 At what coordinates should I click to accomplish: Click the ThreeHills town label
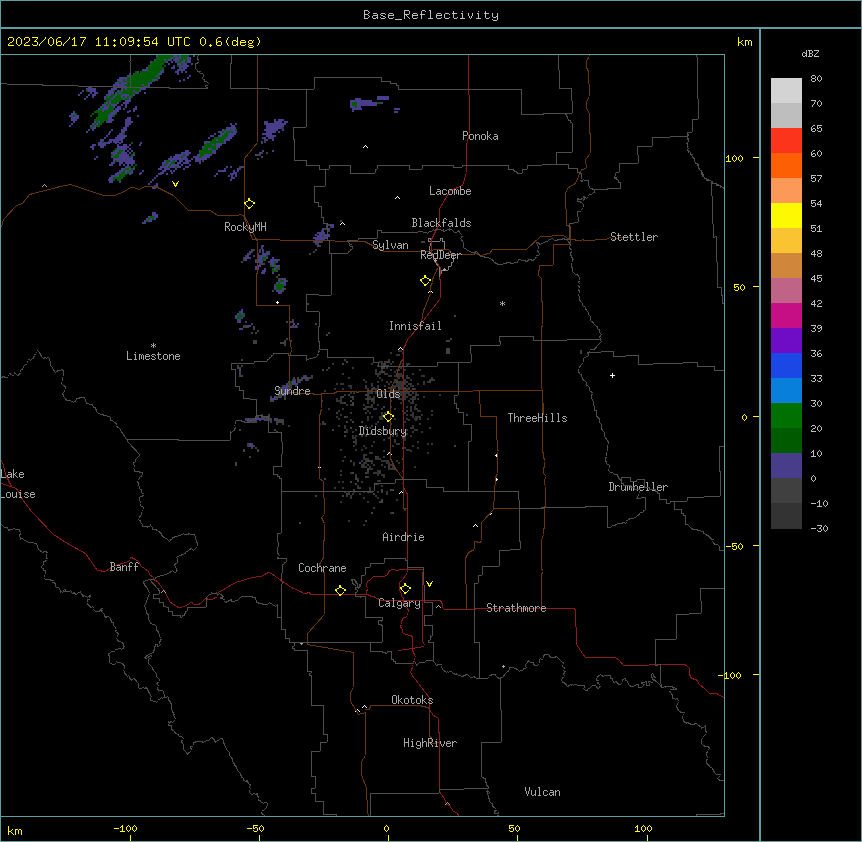pyautogui.click(x=538, y=418)
